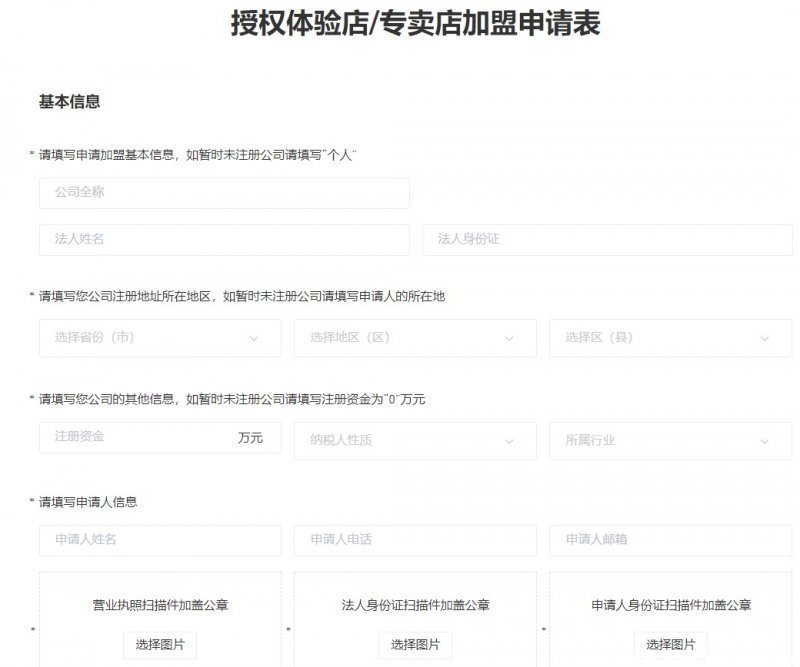Open the 选择区（县）dropdown
800x667 pixels.
(x=670, y=338)
